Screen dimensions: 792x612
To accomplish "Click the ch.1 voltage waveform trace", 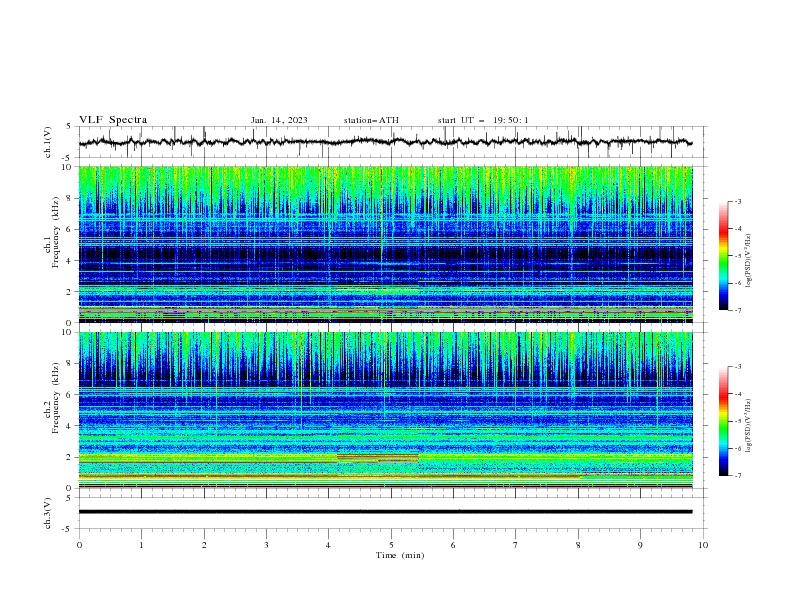I will (385, 142).
